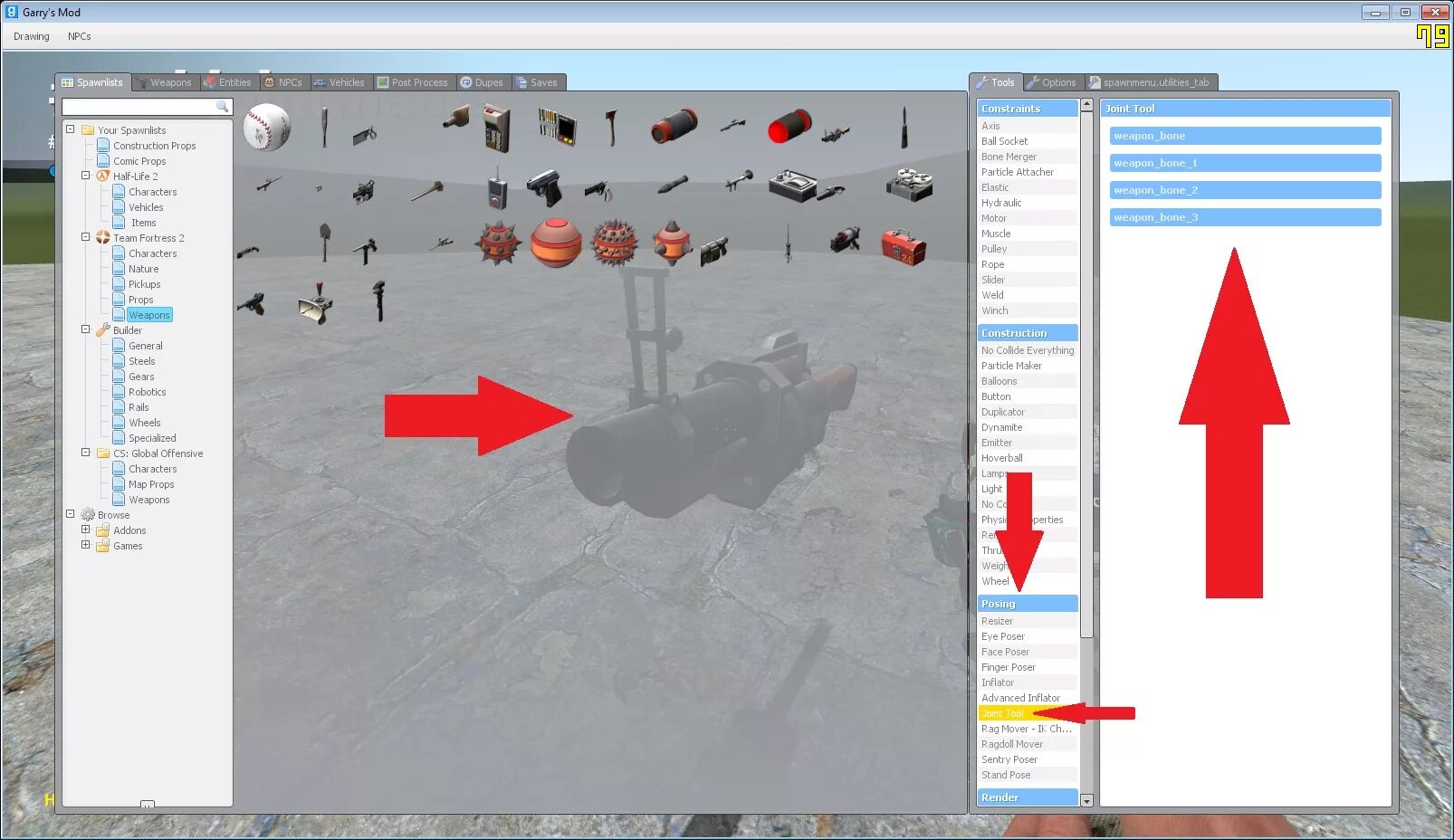Expand the Games tree node
Viewport: 1454px width, 840px height.
click(x=86, y=545)
